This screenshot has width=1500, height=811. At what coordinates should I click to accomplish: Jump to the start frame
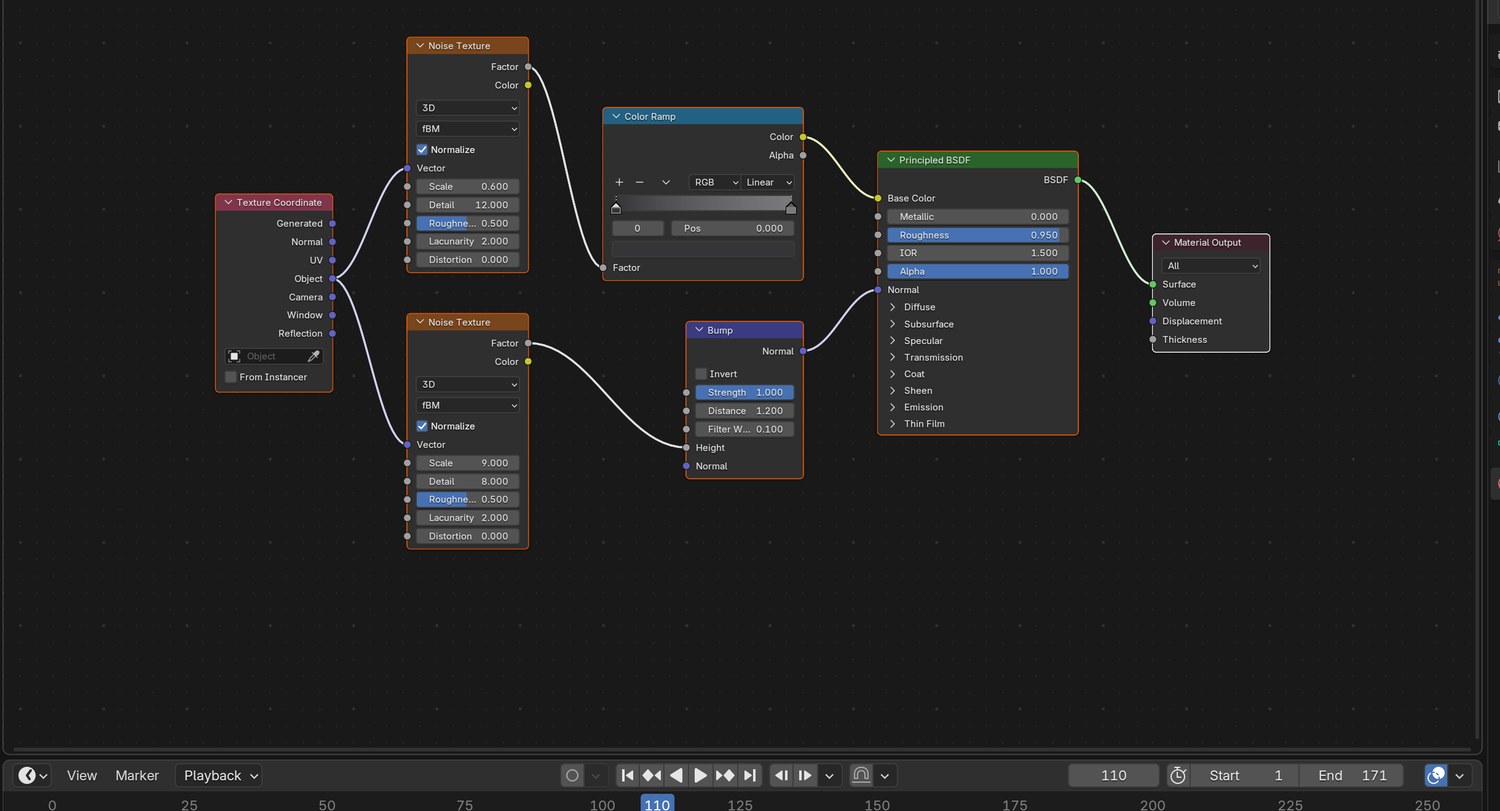click(x=627, y=775)
